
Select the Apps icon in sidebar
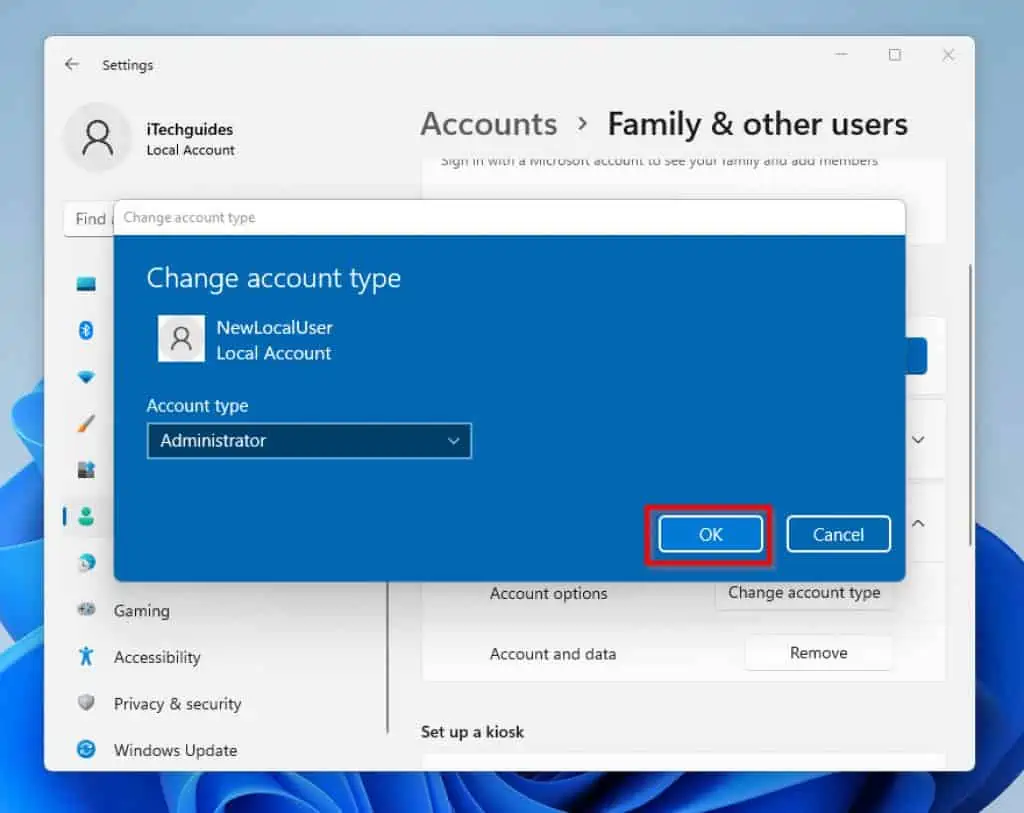pos(86,470)
